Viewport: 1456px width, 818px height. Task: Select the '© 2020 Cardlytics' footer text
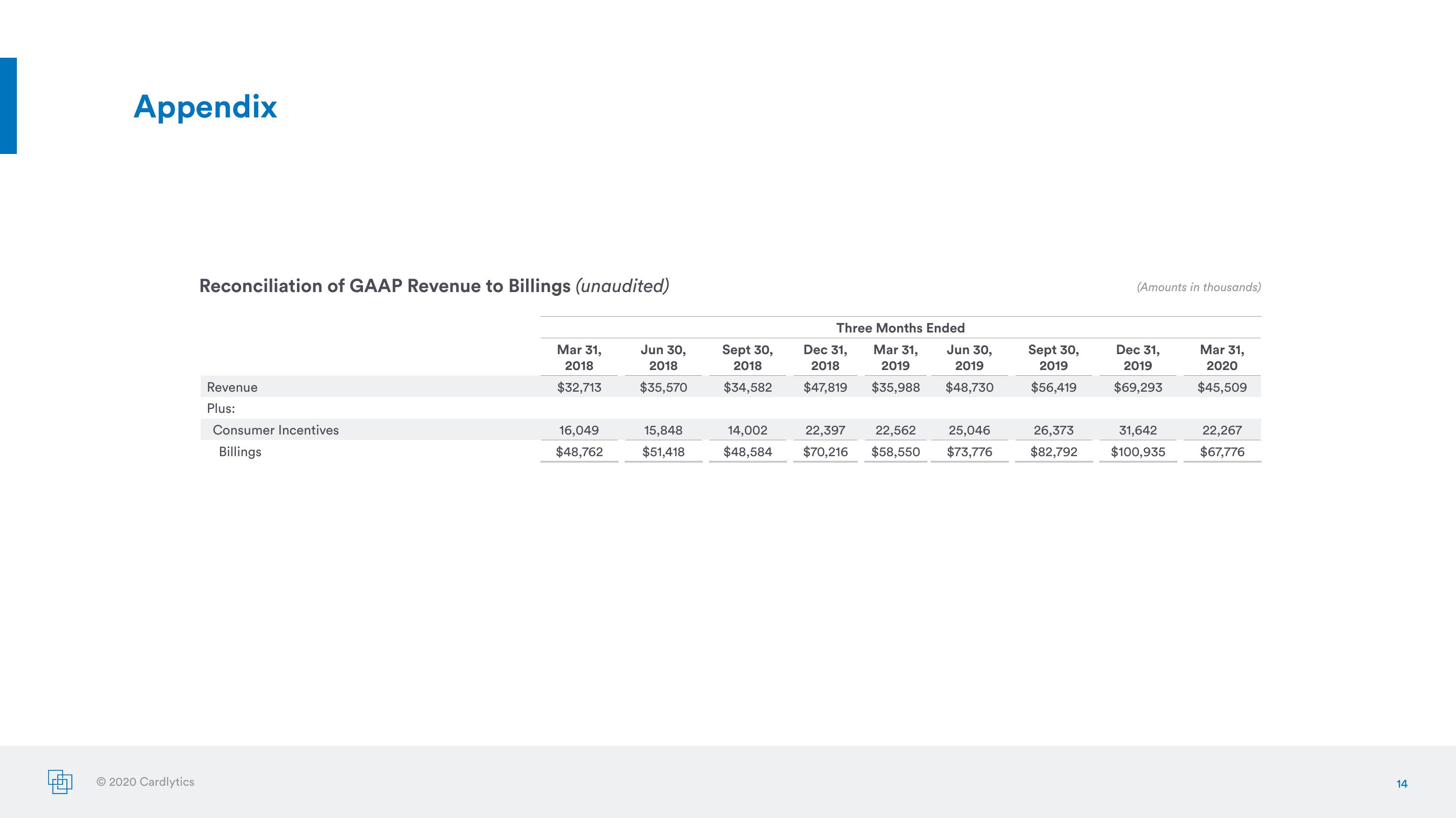145,782
